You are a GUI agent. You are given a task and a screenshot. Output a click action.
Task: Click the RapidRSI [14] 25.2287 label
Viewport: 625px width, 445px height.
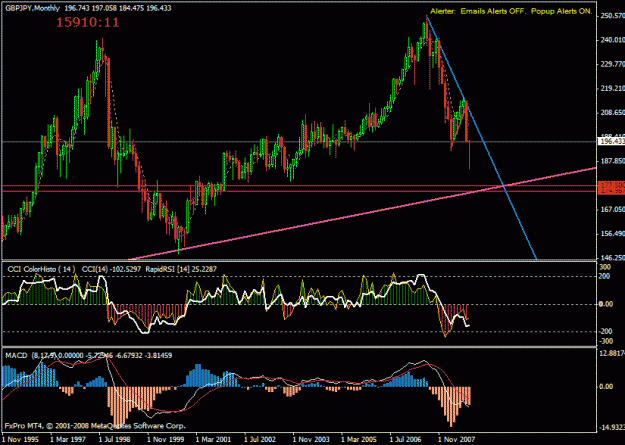point(182,270)
